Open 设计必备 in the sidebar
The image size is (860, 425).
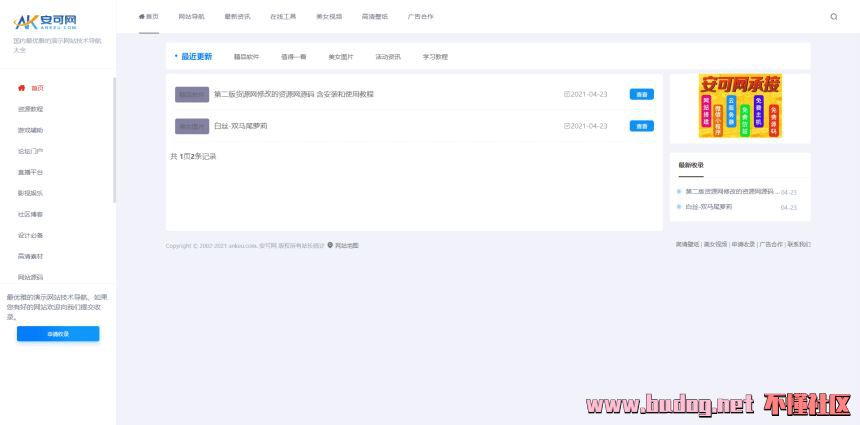[x=30, y=235]
